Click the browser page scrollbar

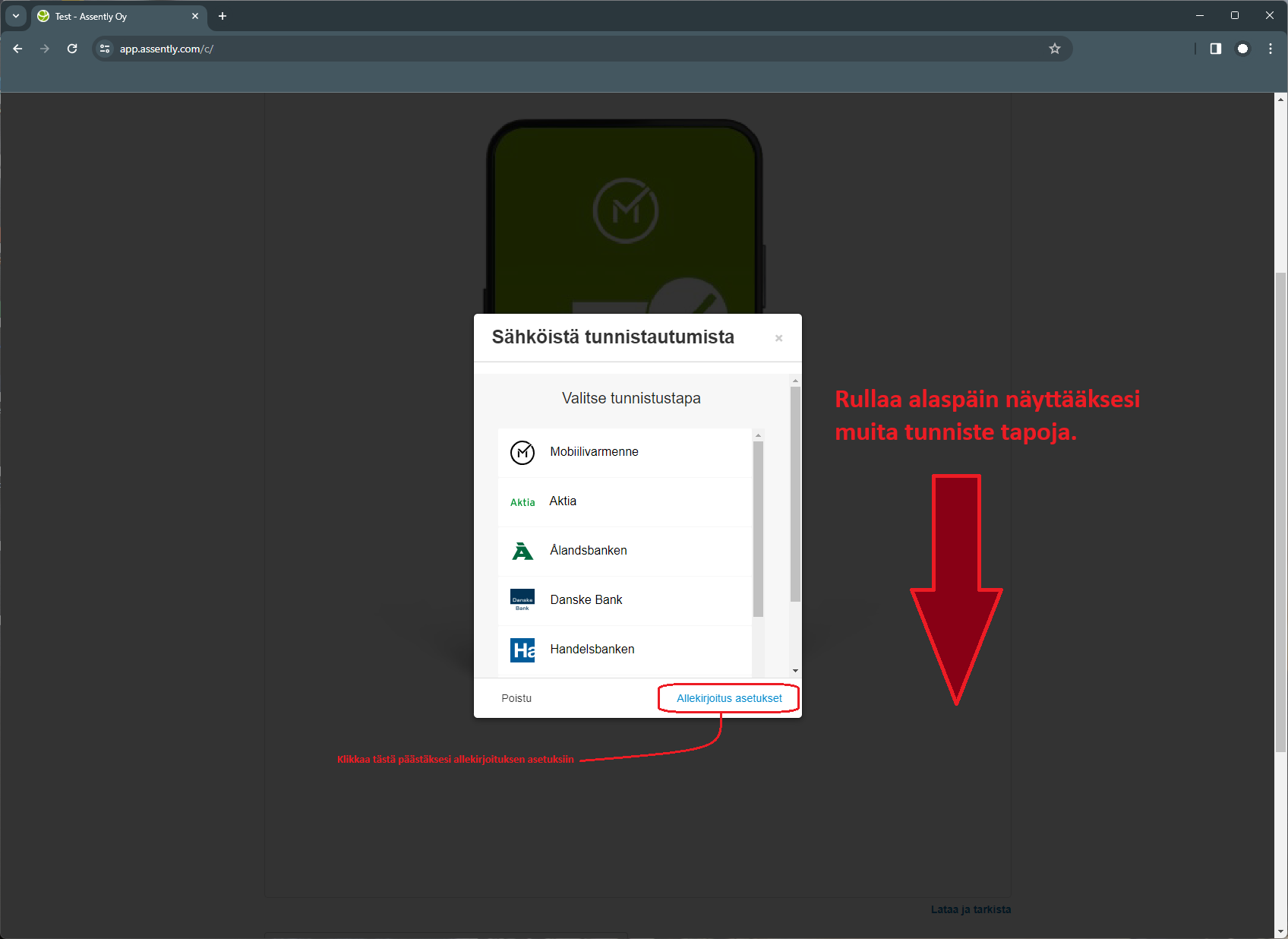coord(1281,512)
